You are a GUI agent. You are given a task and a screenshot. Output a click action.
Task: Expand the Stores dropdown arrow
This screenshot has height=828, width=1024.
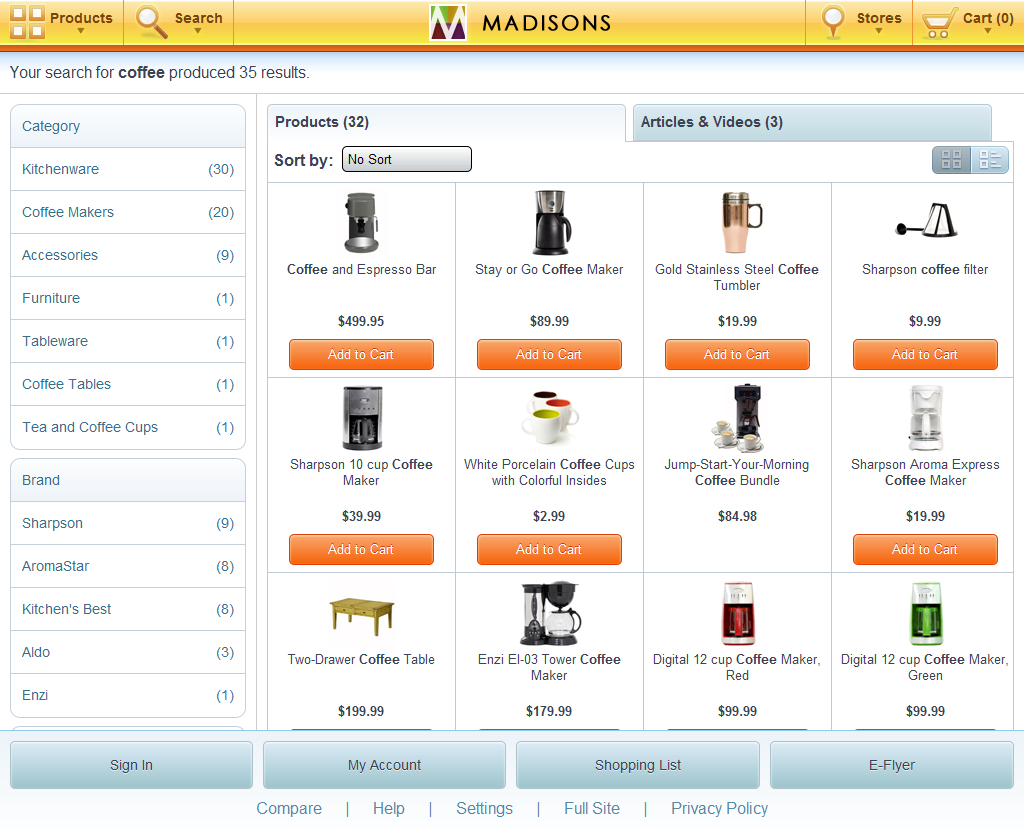878,31
